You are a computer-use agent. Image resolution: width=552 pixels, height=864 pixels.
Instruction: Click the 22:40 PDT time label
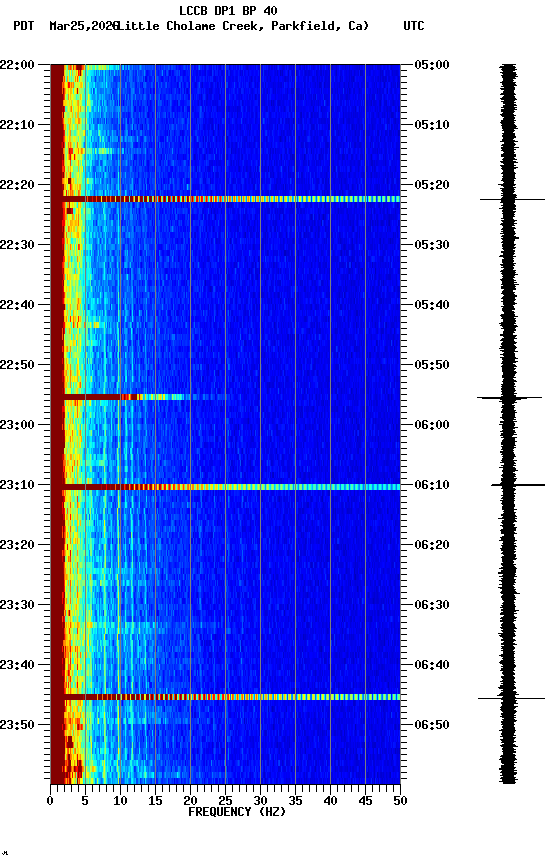point(17,305)
